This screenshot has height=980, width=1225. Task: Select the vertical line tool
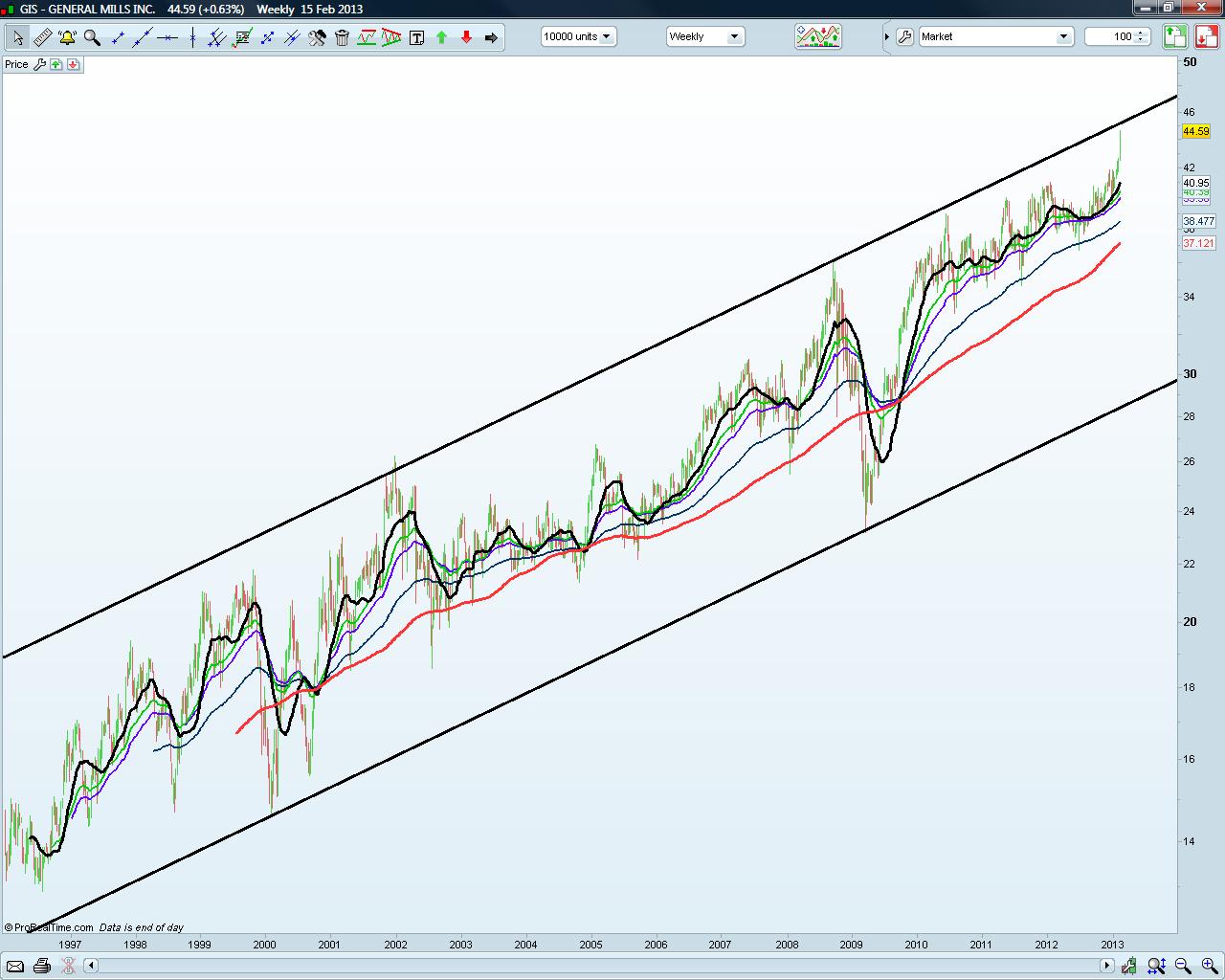(x=192, y=37)
